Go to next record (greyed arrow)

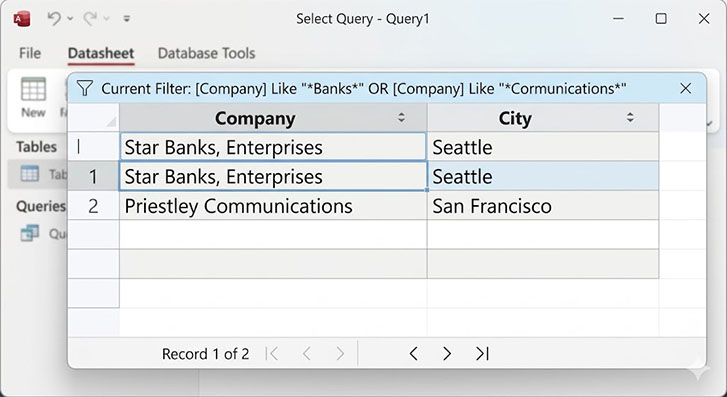[x=340, y=354]
